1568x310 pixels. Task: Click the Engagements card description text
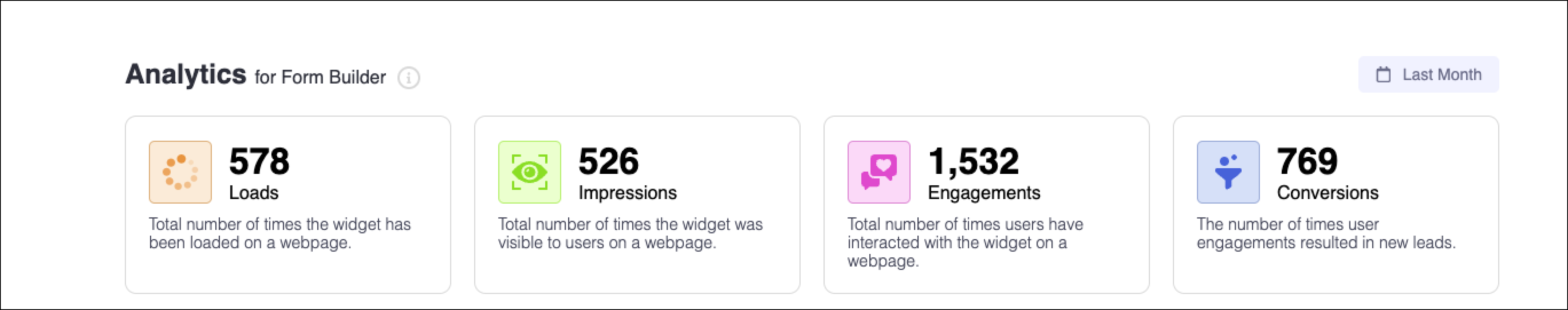[965, 242]
